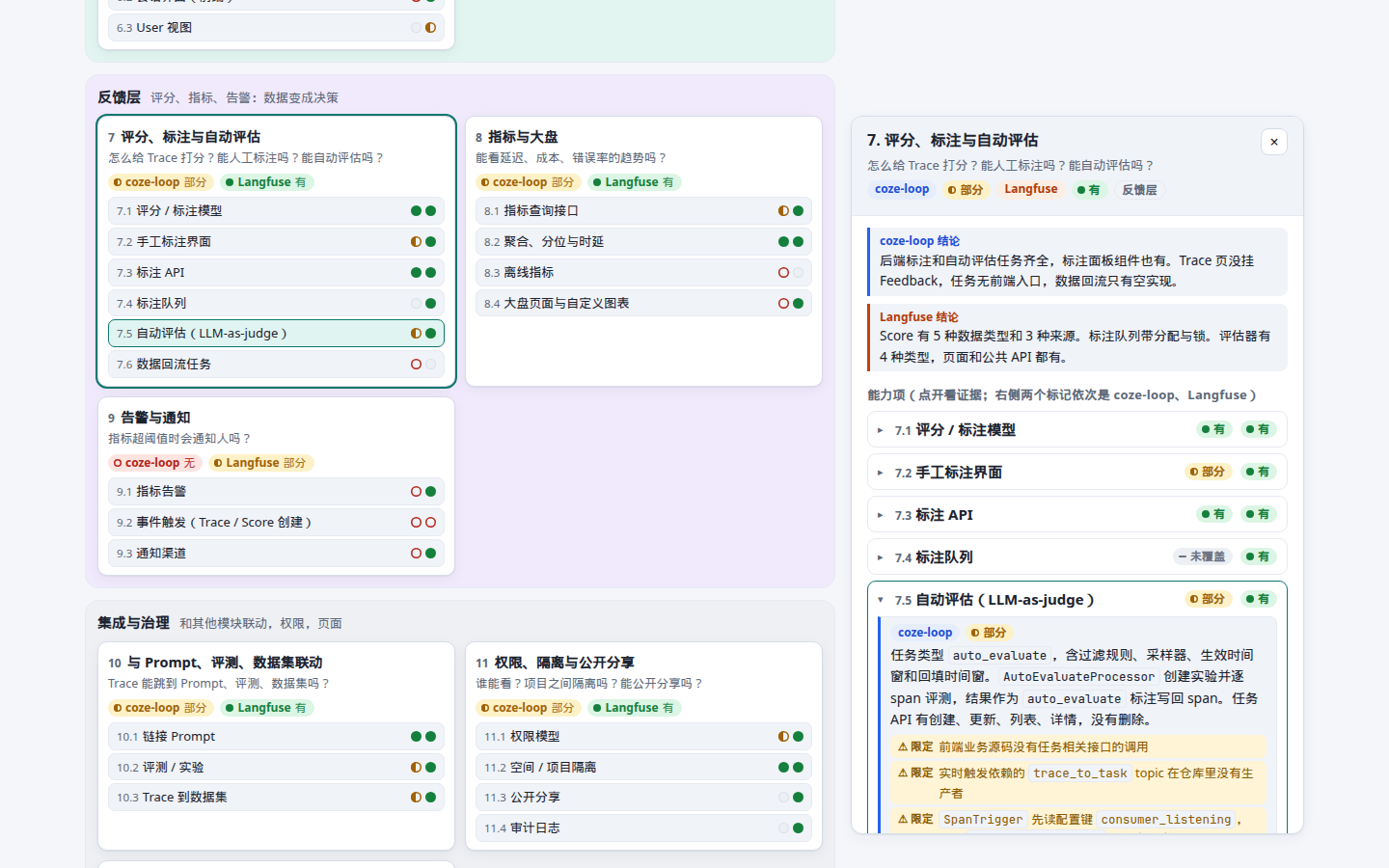The image size is (1389, 868).
Task: Click the 未覆盖 badge on 7.4 标注队列
Action: click(1202, 557)
